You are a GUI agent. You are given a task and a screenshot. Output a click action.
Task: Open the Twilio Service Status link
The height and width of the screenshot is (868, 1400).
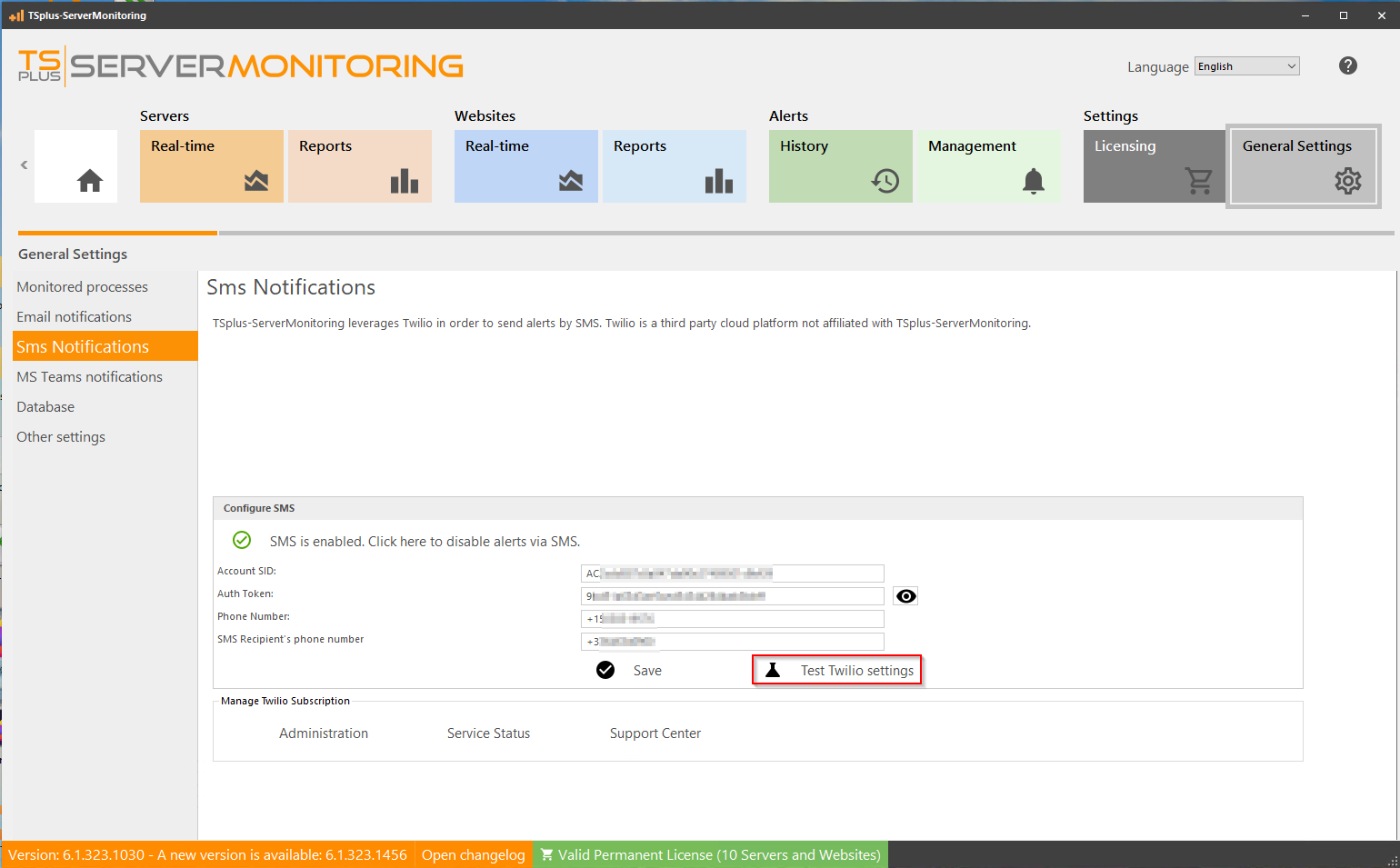tap(488, 733)
